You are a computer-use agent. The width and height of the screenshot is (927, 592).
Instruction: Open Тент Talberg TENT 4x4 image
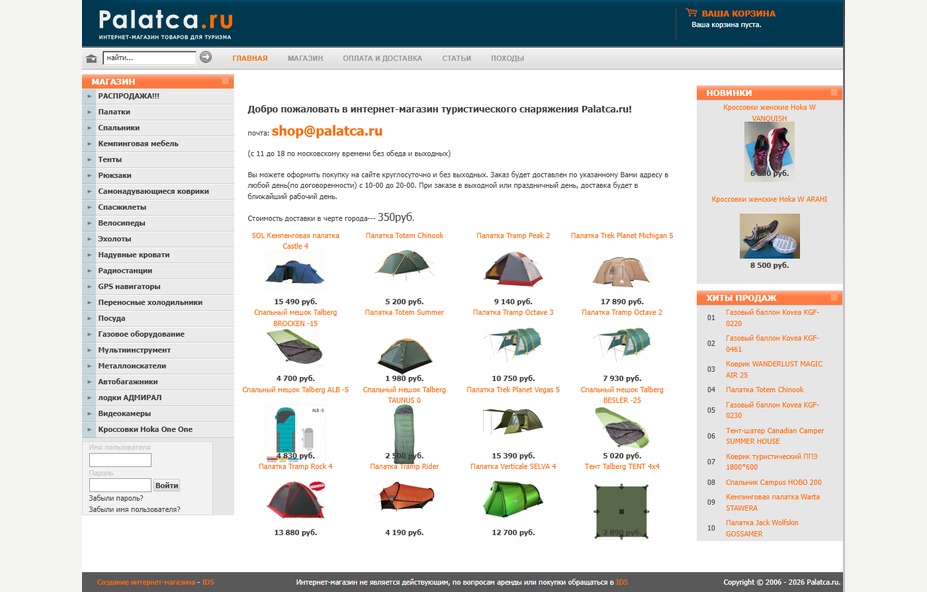621,511
